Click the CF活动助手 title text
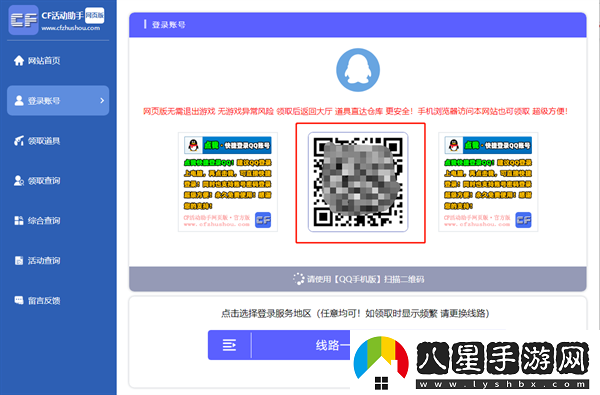The width and height of the screenshot is (600, 395). (62, 16)
